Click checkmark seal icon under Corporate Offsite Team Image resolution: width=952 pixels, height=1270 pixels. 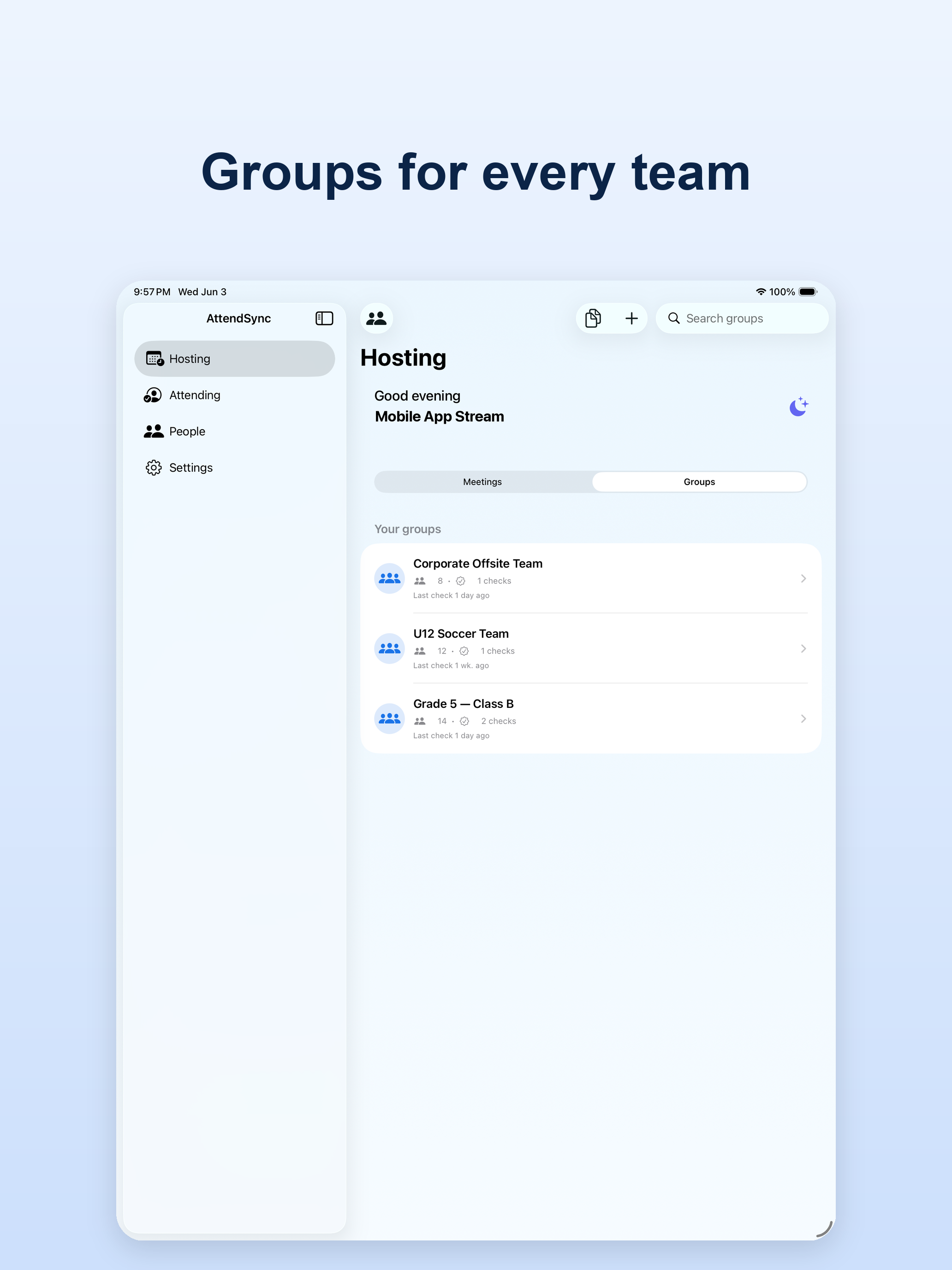(460, 581)
